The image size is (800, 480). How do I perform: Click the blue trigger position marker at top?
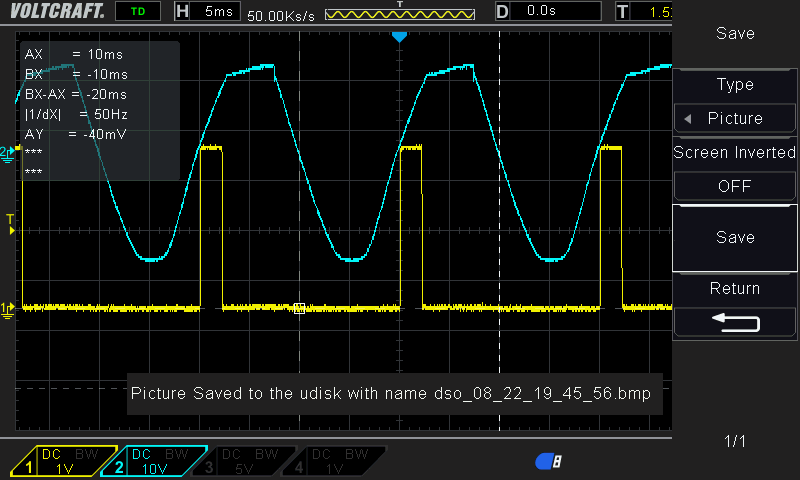click(399, 37)
